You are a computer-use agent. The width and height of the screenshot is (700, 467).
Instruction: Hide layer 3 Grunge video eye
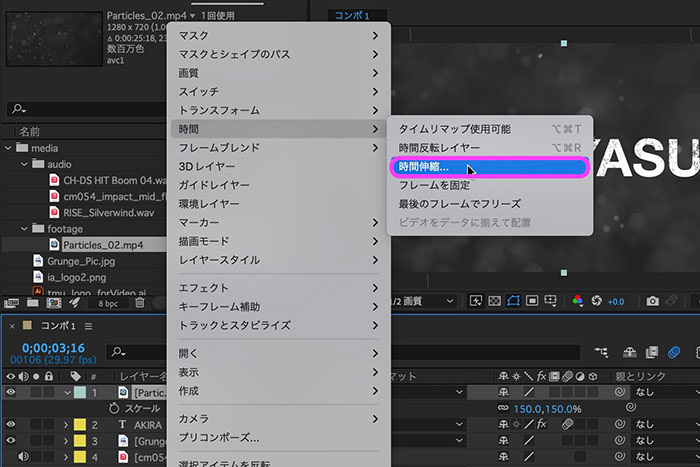tap(11, 441)
